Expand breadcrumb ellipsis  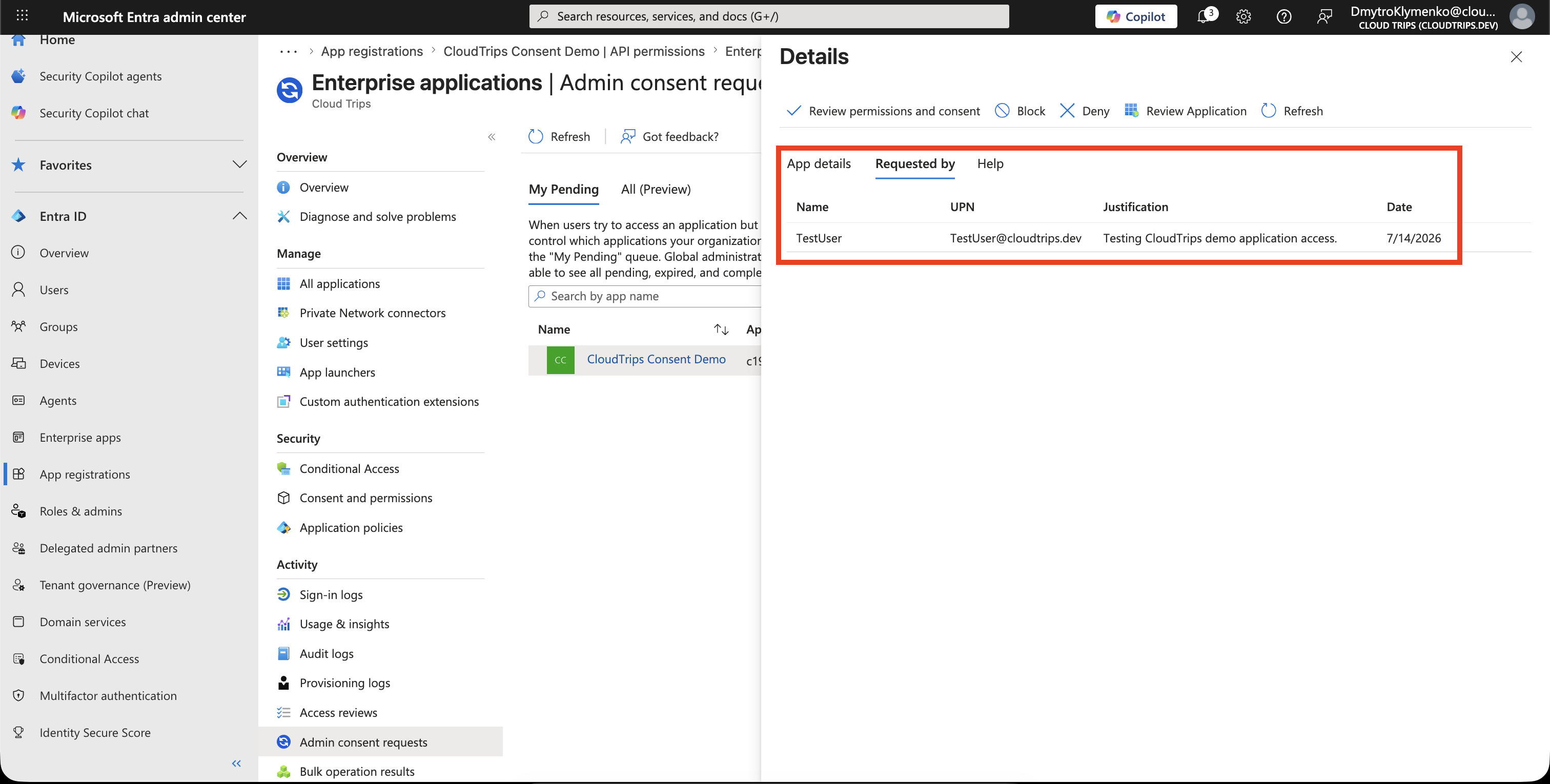click(288, 51)
